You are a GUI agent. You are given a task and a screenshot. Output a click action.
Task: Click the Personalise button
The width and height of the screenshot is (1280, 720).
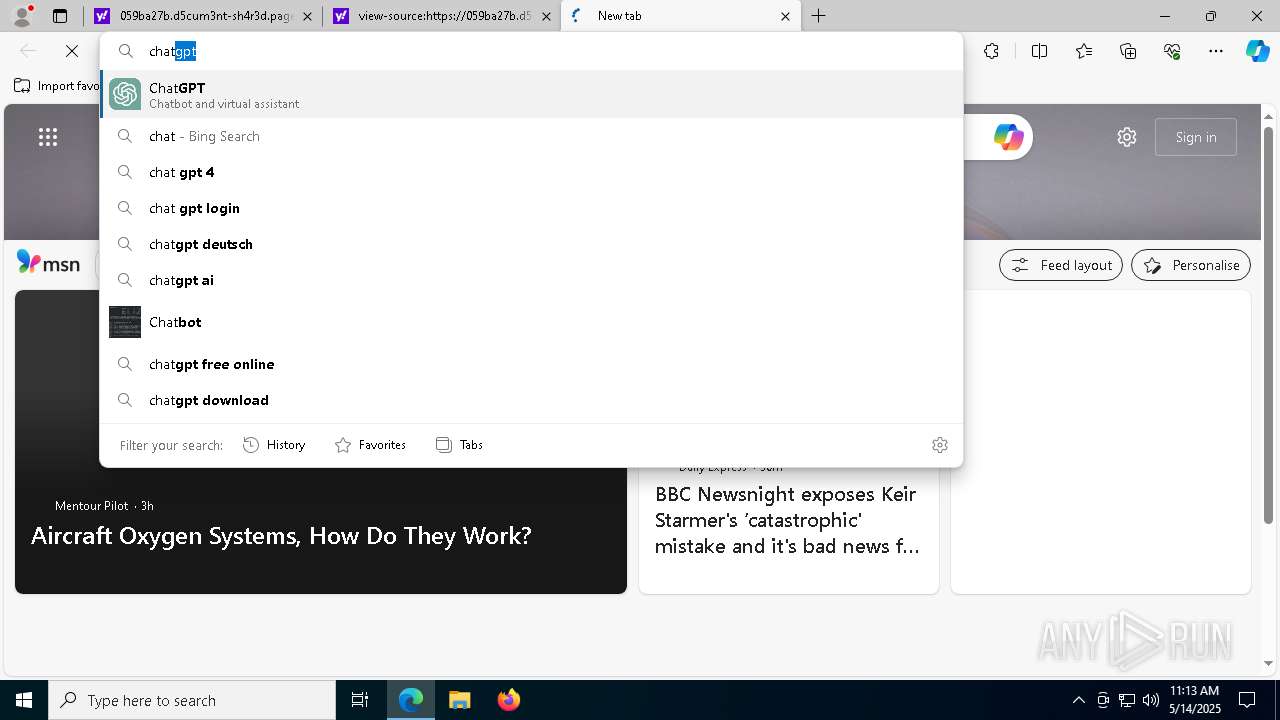tap(1191, 265)
